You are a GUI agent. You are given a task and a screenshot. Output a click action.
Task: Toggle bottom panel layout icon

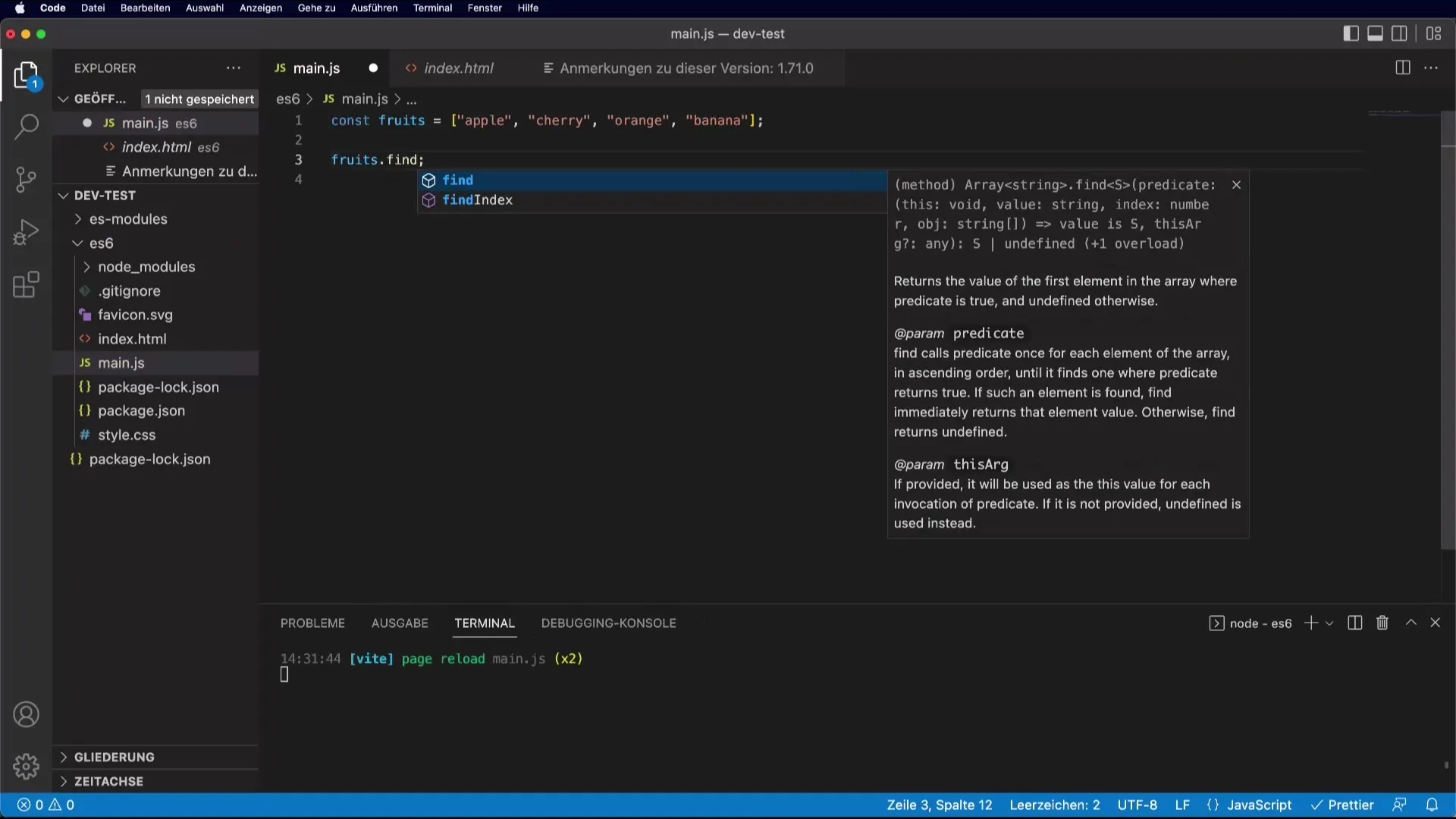[x=1375, y=33]
